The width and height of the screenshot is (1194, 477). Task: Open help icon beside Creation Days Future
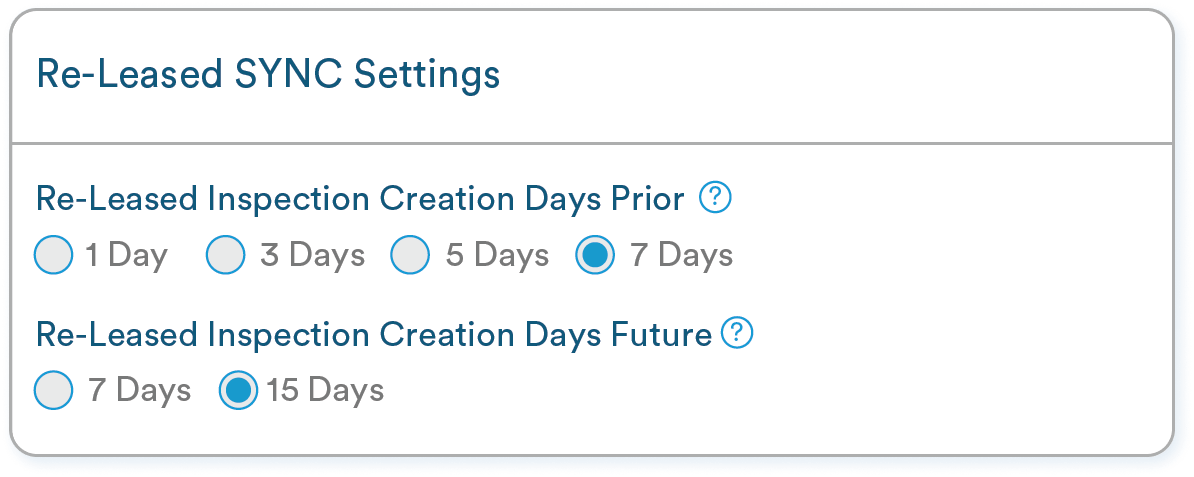click(x=737, y=333)
